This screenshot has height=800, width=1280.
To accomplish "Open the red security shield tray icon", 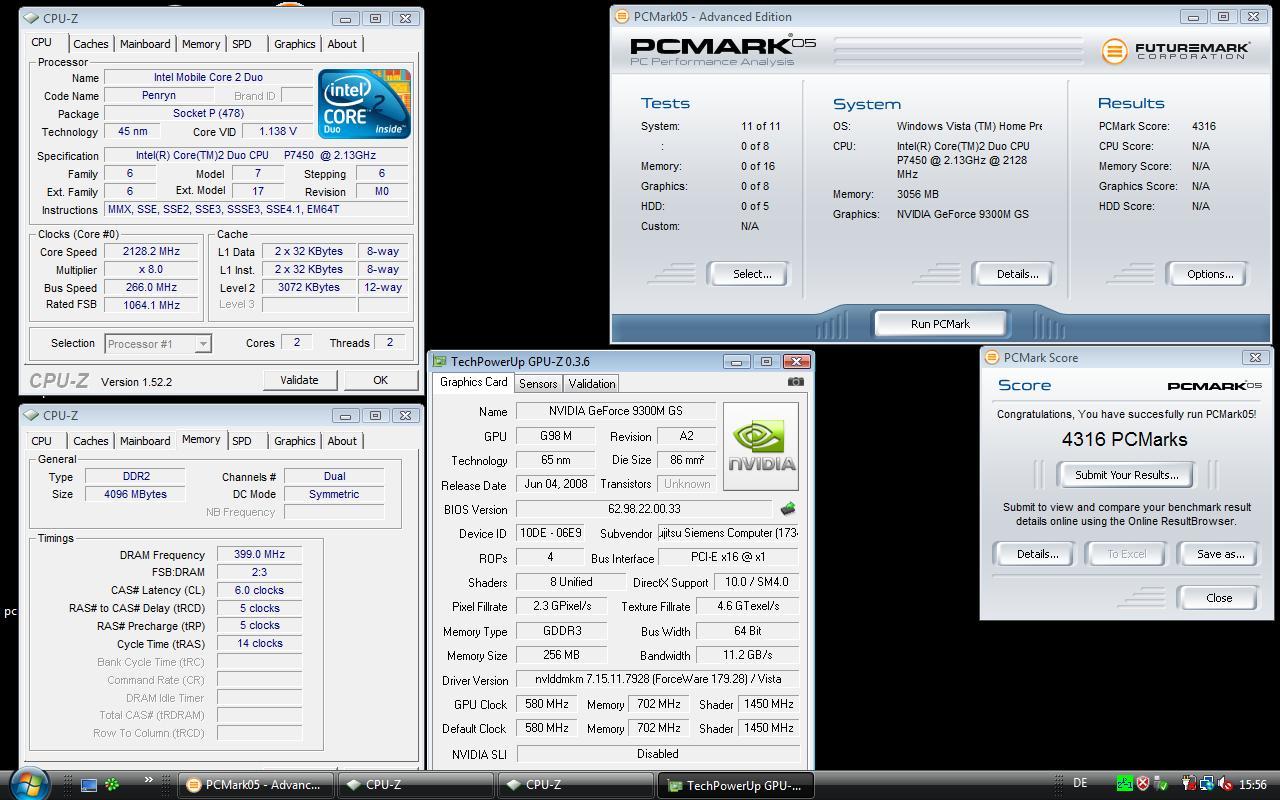I will (1143, 784).
